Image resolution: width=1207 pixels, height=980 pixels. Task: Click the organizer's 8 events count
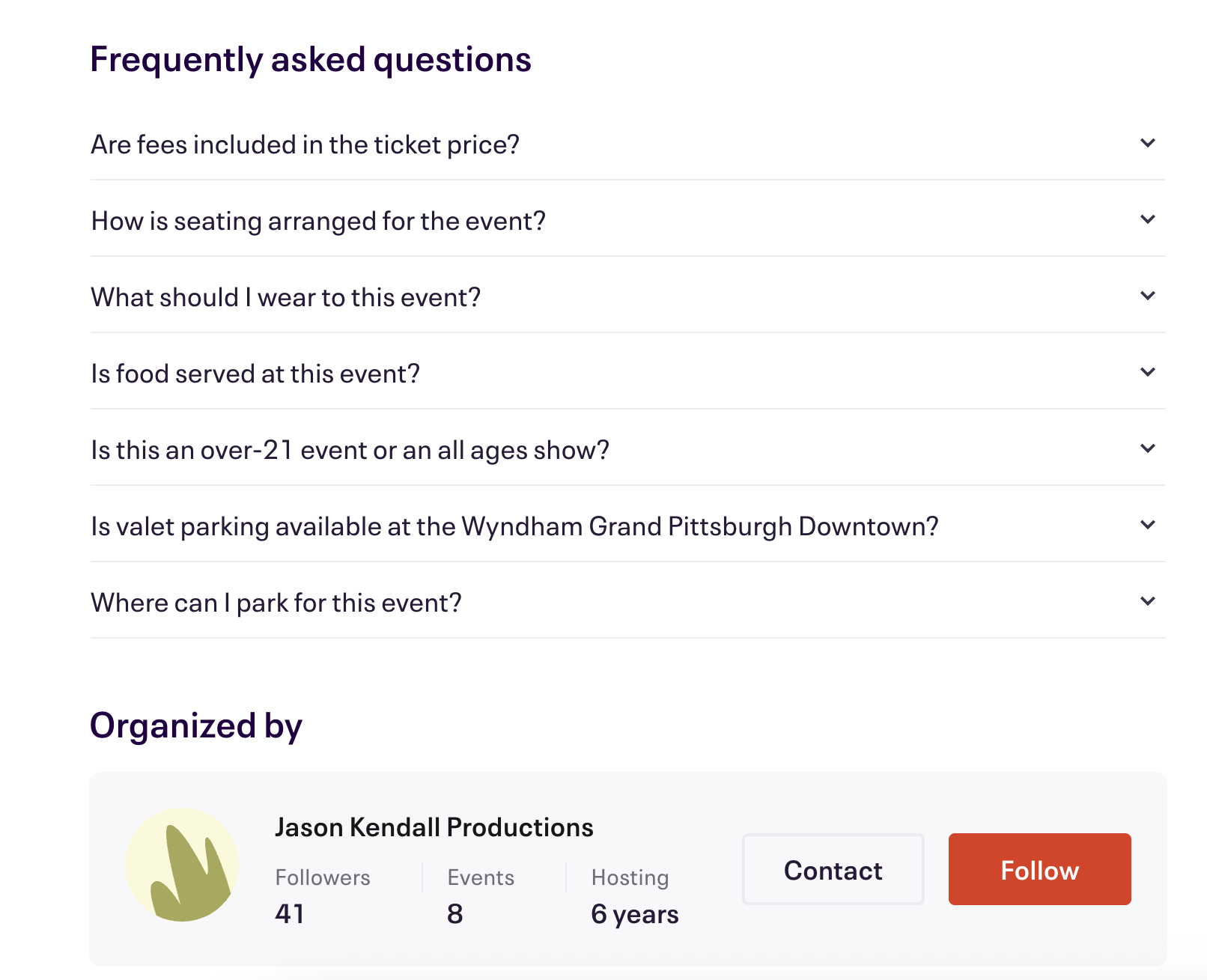(455, 914)
